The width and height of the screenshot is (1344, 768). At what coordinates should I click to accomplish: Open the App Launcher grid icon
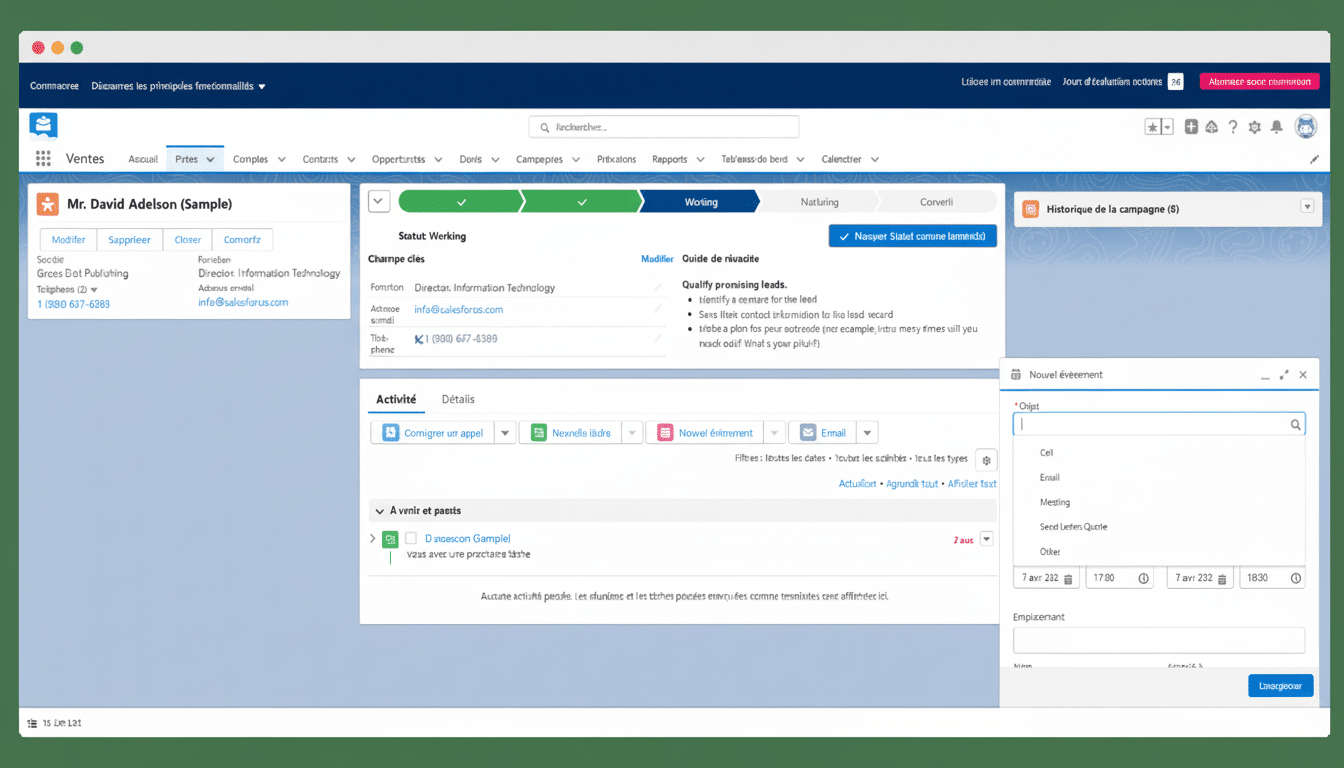[x=43, y=159]
